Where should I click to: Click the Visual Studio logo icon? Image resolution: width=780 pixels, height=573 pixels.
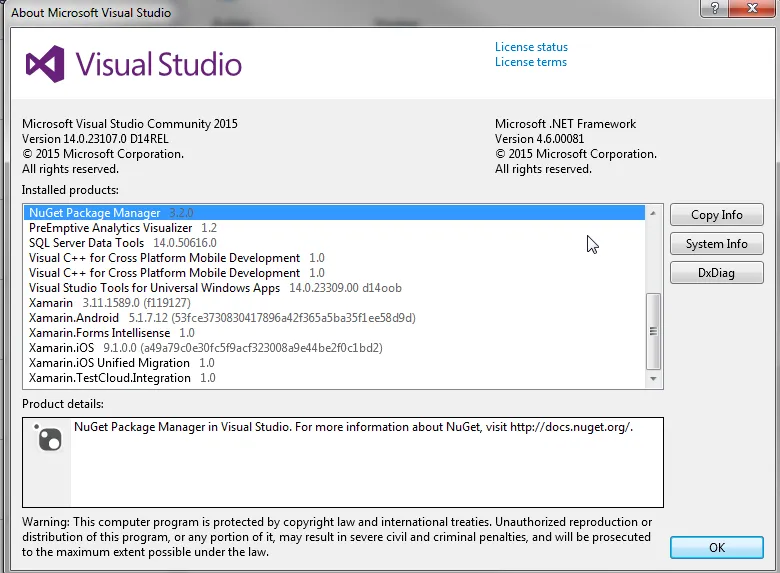click(x=45, y=64)
